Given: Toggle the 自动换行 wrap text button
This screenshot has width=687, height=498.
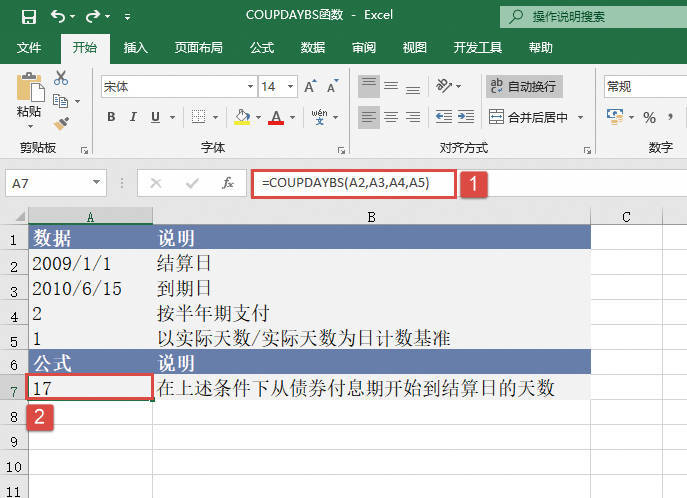Looking at the screenshot, I should pyautogui.click(x=524, y=87).
